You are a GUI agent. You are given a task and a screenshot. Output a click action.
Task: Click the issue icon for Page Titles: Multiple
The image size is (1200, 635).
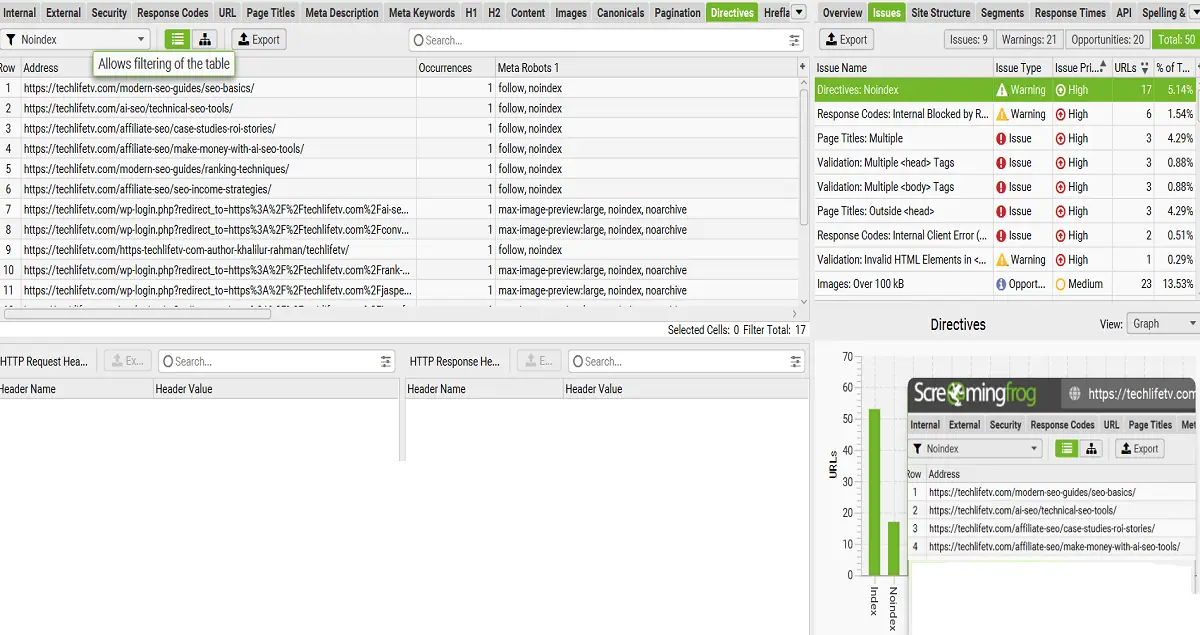click(1002, 138)
